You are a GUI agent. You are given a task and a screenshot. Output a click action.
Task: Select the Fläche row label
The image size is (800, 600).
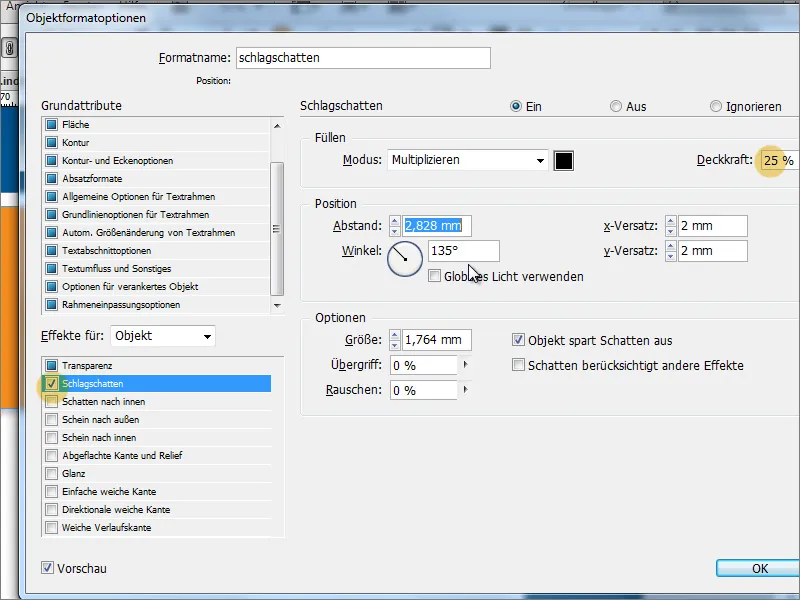click(x=76, y=124)
